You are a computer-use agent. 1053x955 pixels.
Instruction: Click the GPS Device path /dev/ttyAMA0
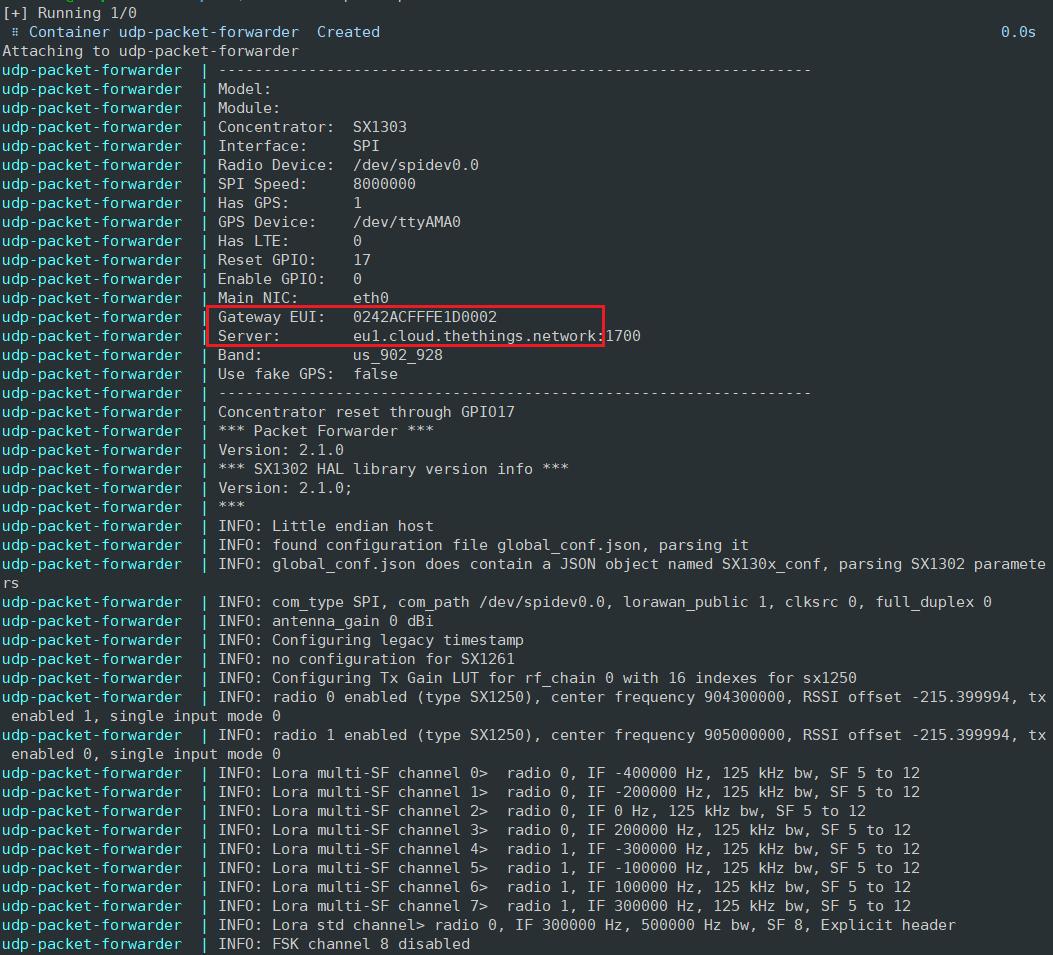406,222
